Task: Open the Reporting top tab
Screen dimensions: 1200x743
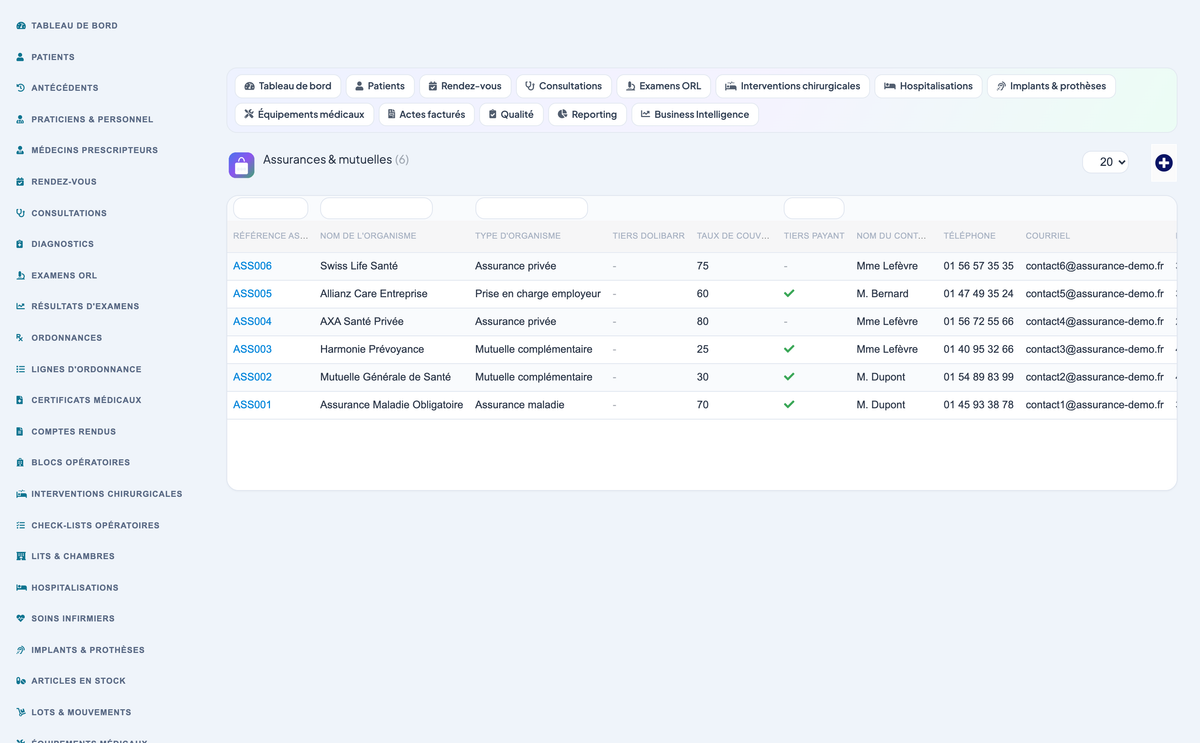Action: [587, 114]
